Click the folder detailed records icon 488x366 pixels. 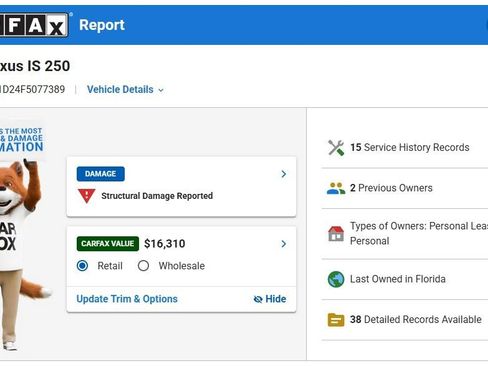(336, 320)
